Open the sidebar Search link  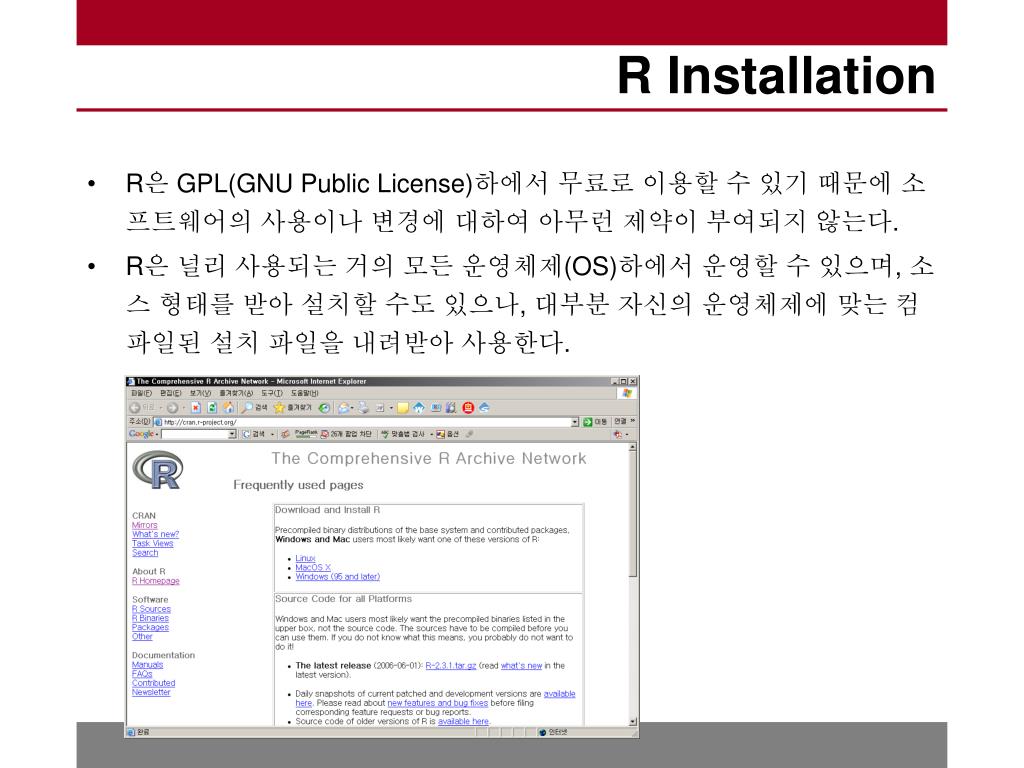click(x=145, y=552)
